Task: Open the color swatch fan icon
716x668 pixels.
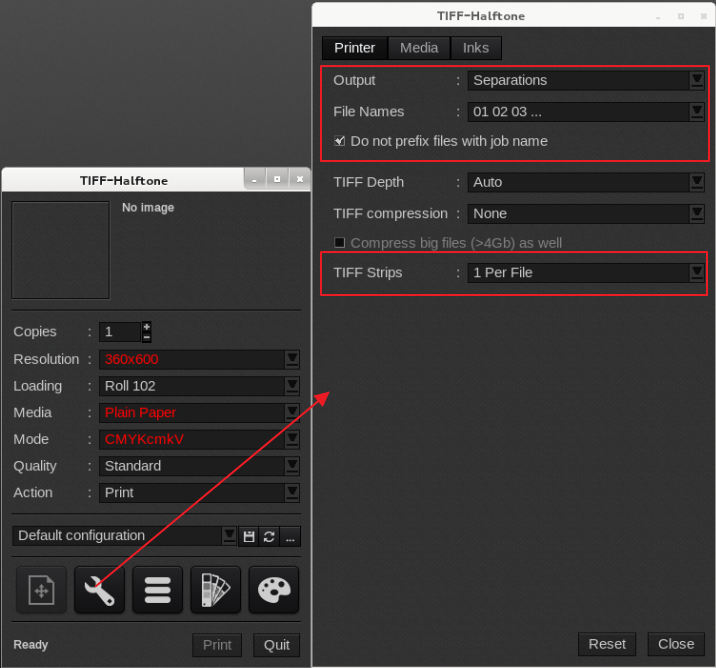Action: (215, 590)
